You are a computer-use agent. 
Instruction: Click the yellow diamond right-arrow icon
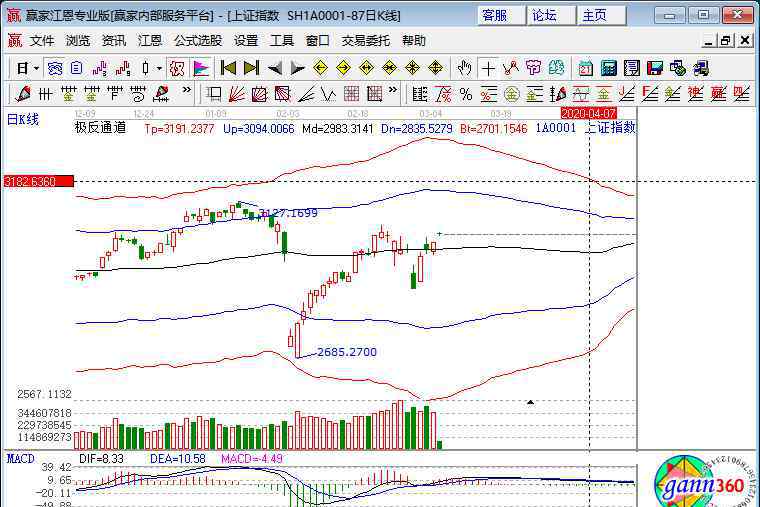point(343,68)
